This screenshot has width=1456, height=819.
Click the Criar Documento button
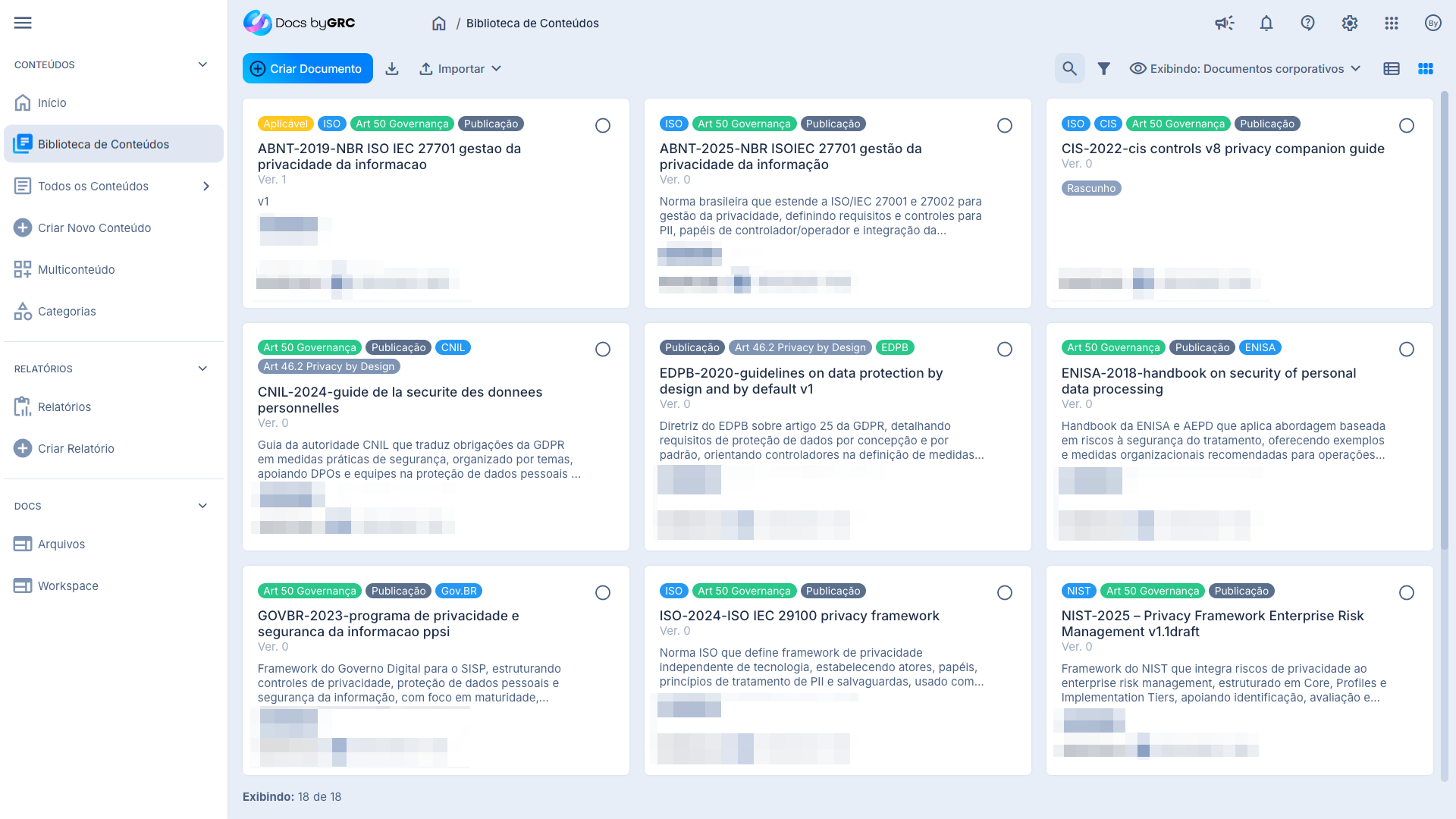click(308, 69)
